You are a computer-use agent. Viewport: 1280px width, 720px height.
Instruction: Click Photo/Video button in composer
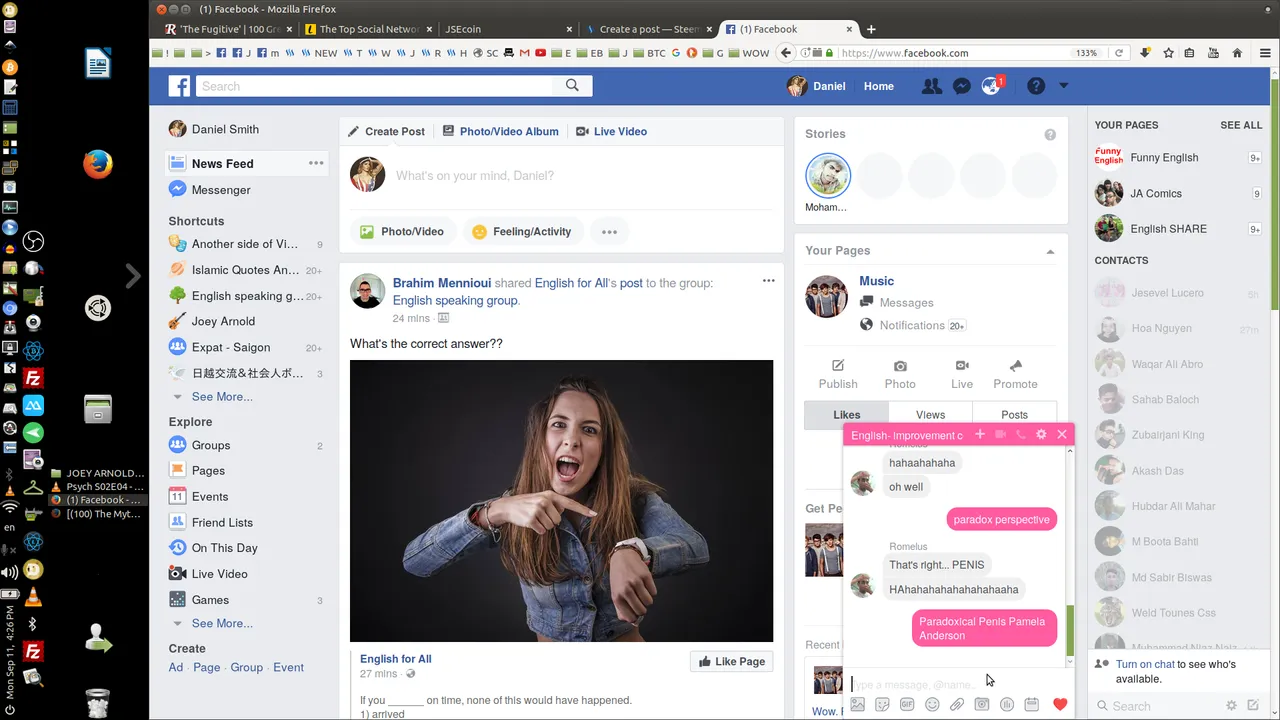click(x=402, y=231)
